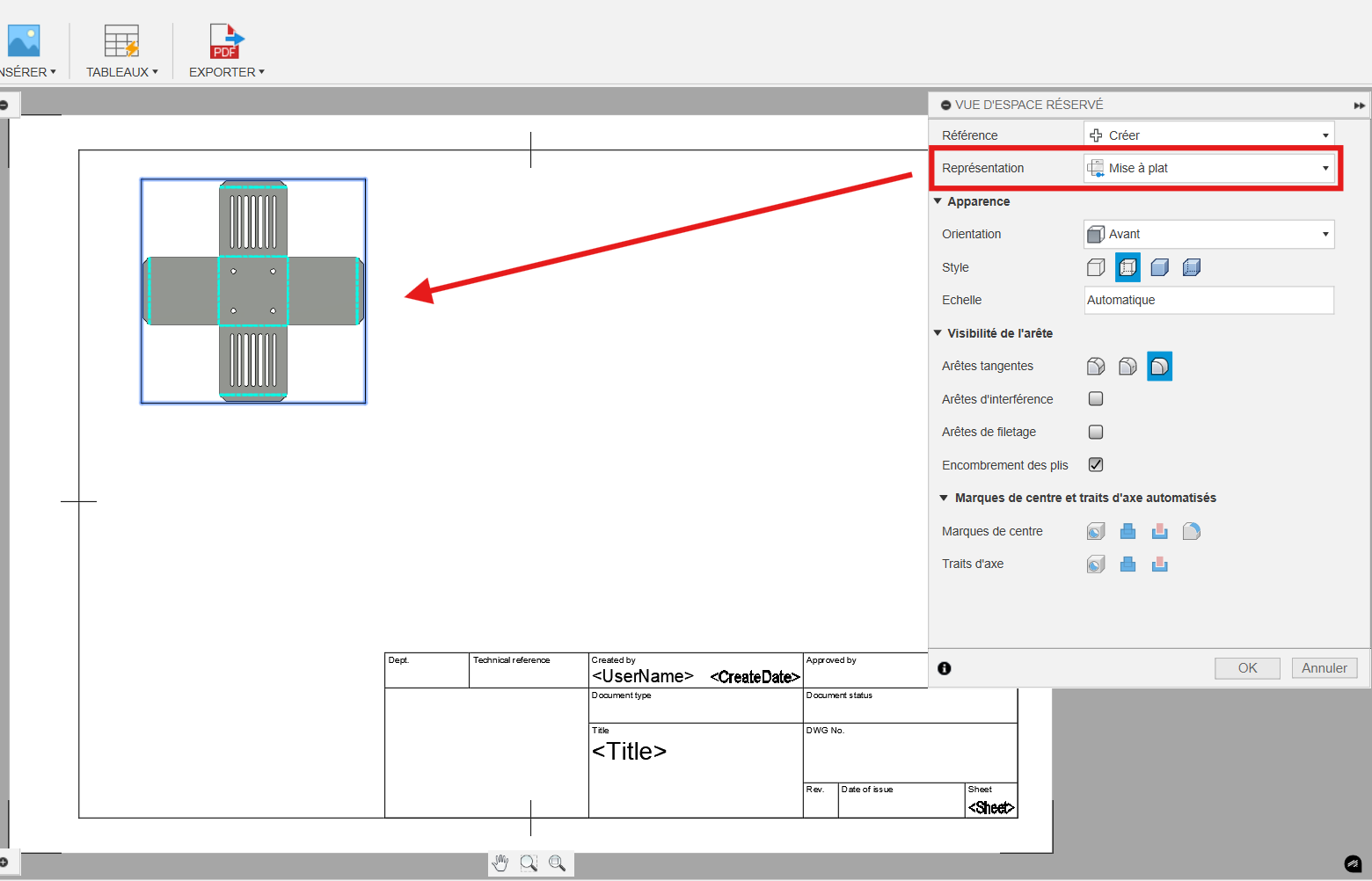
Task: Collapse the Visibilité de l'arête section
Action: tap(938, 333)
